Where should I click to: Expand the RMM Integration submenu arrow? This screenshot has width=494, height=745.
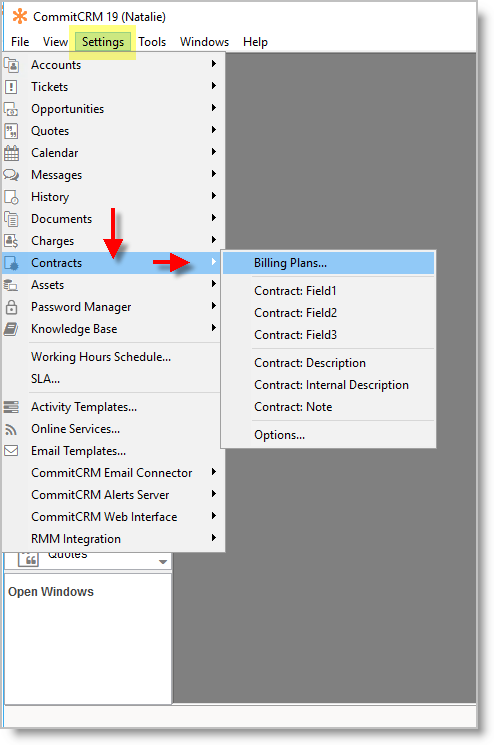214,538
